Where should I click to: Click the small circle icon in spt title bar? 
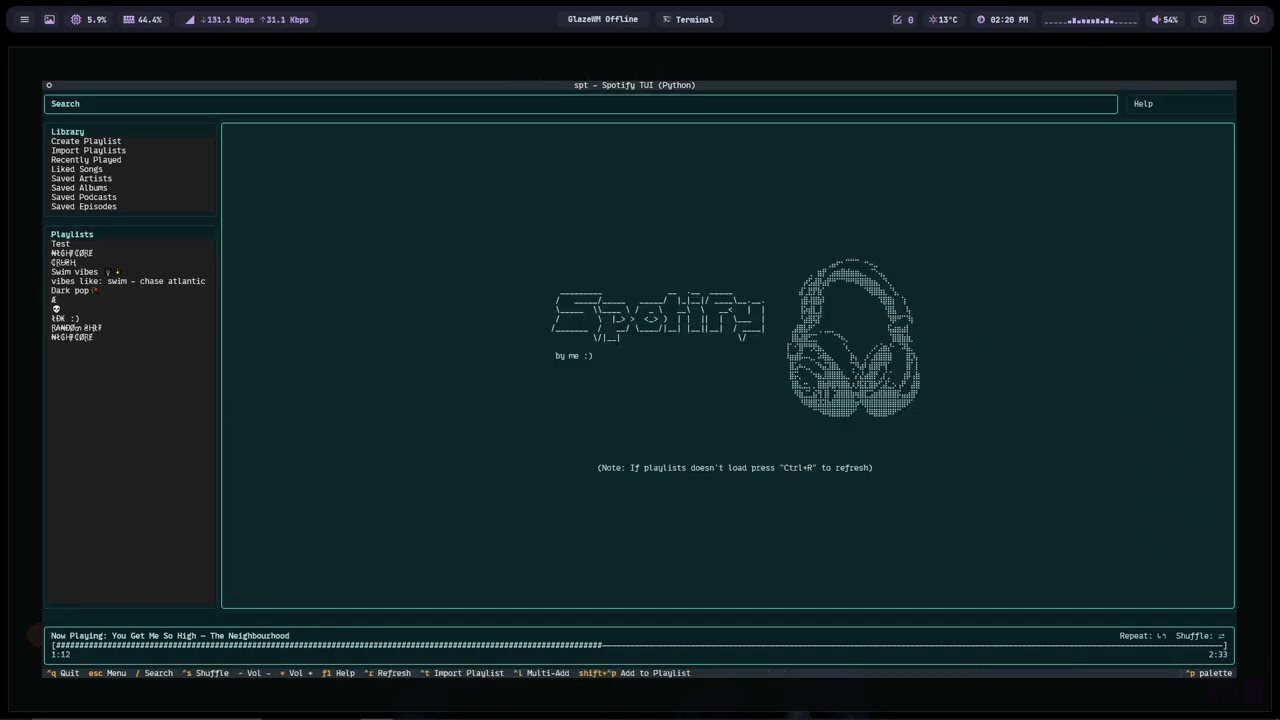(49, 85)
